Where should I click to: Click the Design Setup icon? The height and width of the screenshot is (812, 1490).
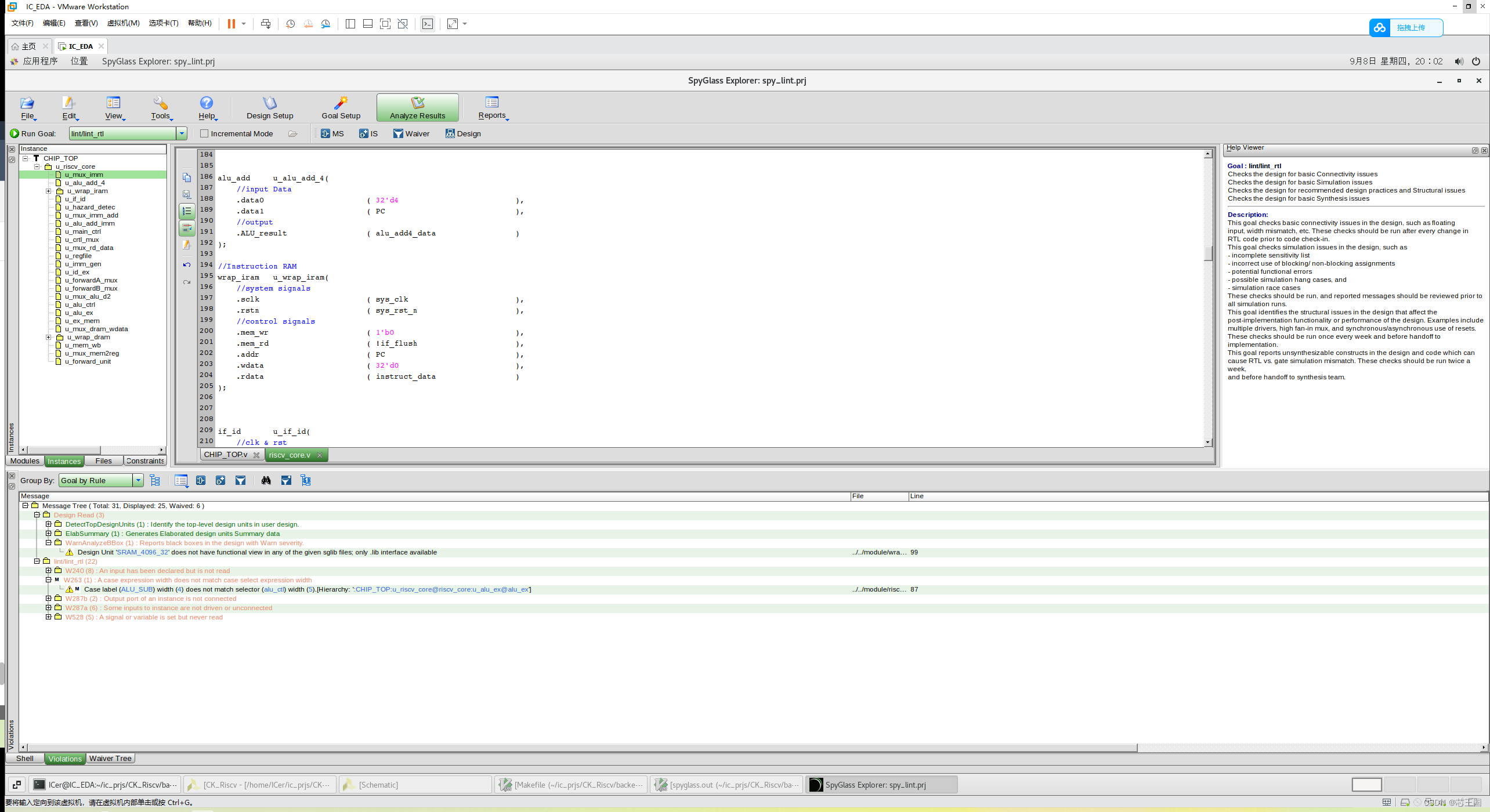270,103
